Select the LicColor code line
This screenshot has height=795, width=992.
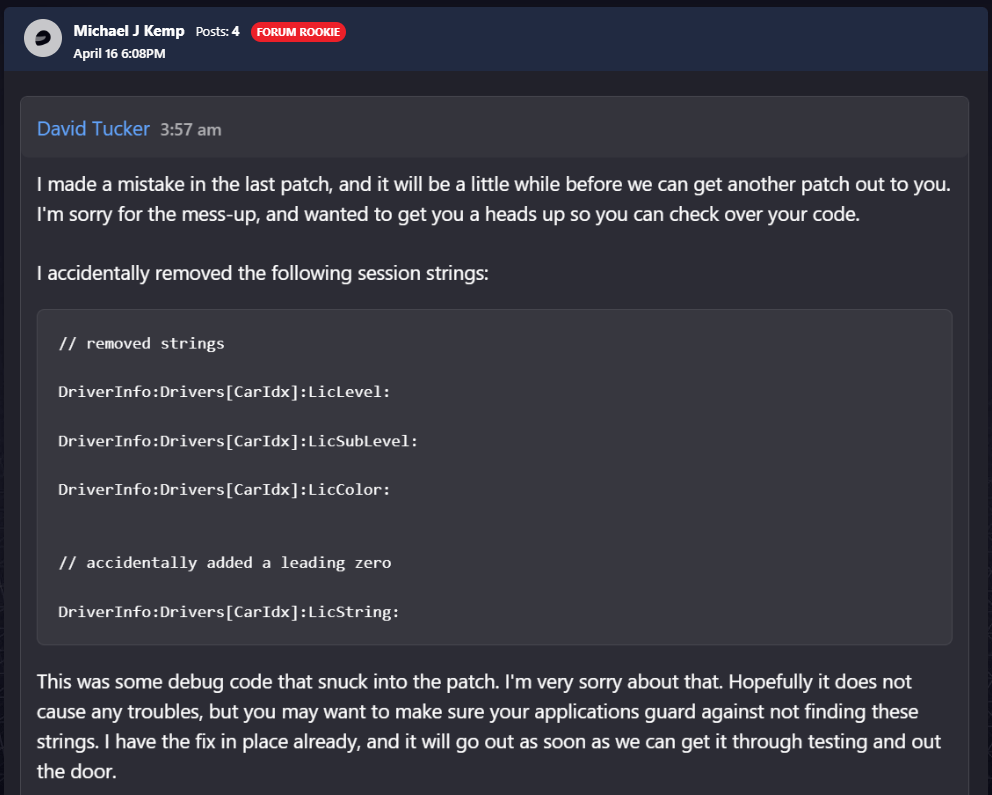coord(224,490)
